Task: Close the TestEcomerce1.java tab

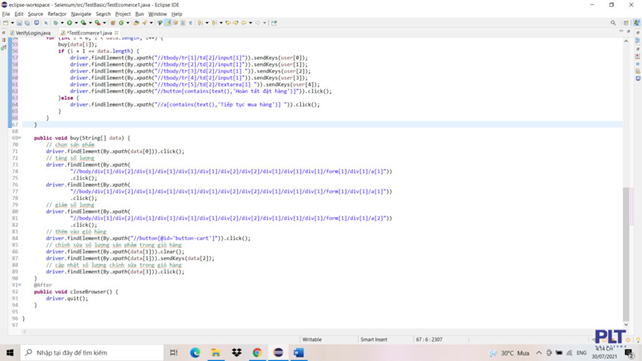Action: (117, 33)
